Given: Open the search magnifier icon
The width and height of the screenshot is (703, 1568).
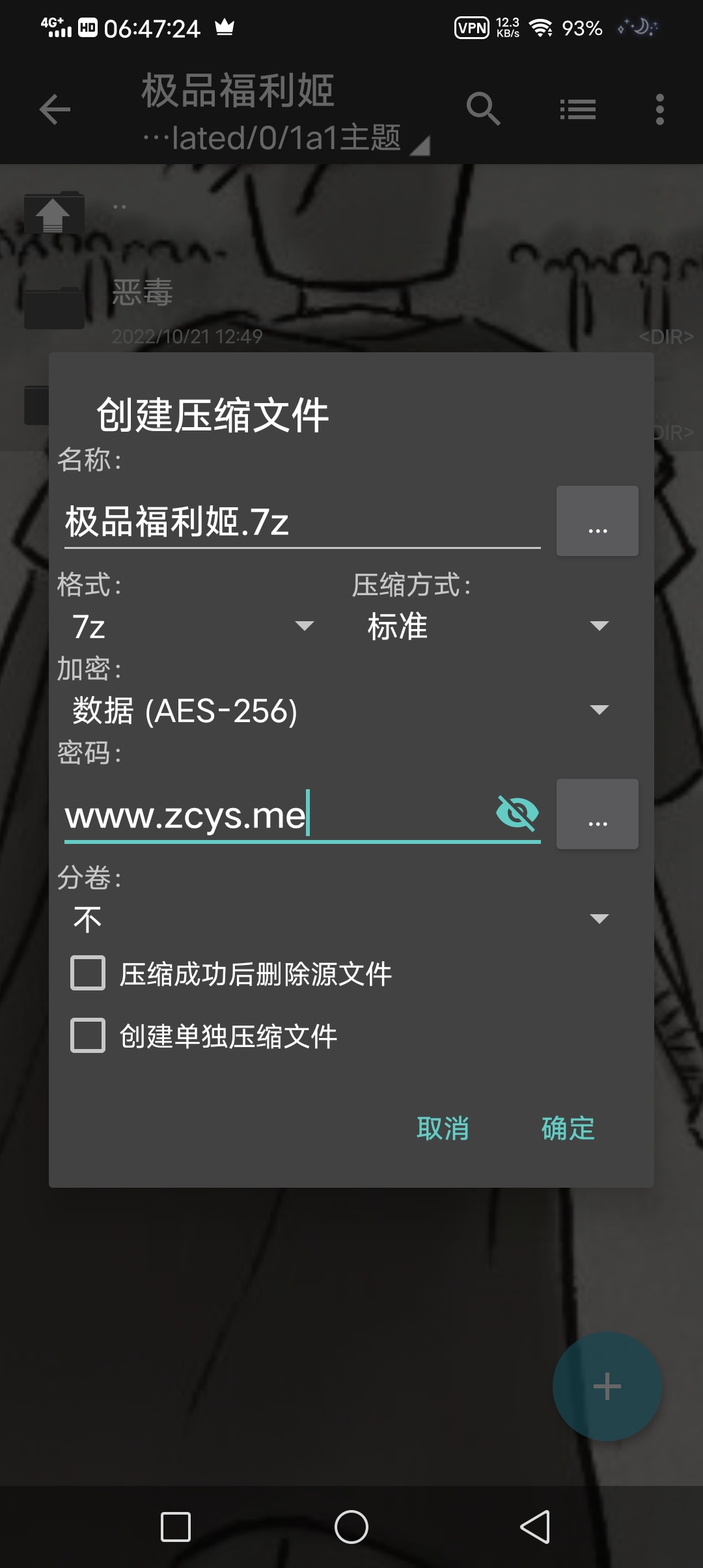Looking at the screenshot, I should click(x=483, y=109).
